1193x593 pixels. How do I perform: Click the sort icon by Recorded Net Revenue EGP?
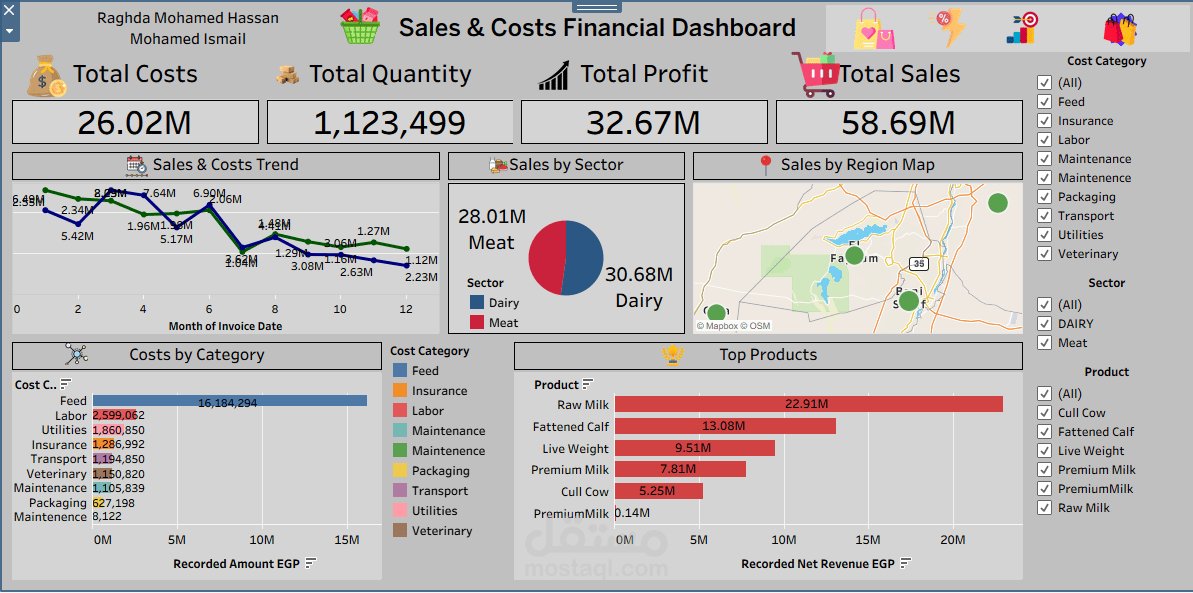[x=905, y=564]
